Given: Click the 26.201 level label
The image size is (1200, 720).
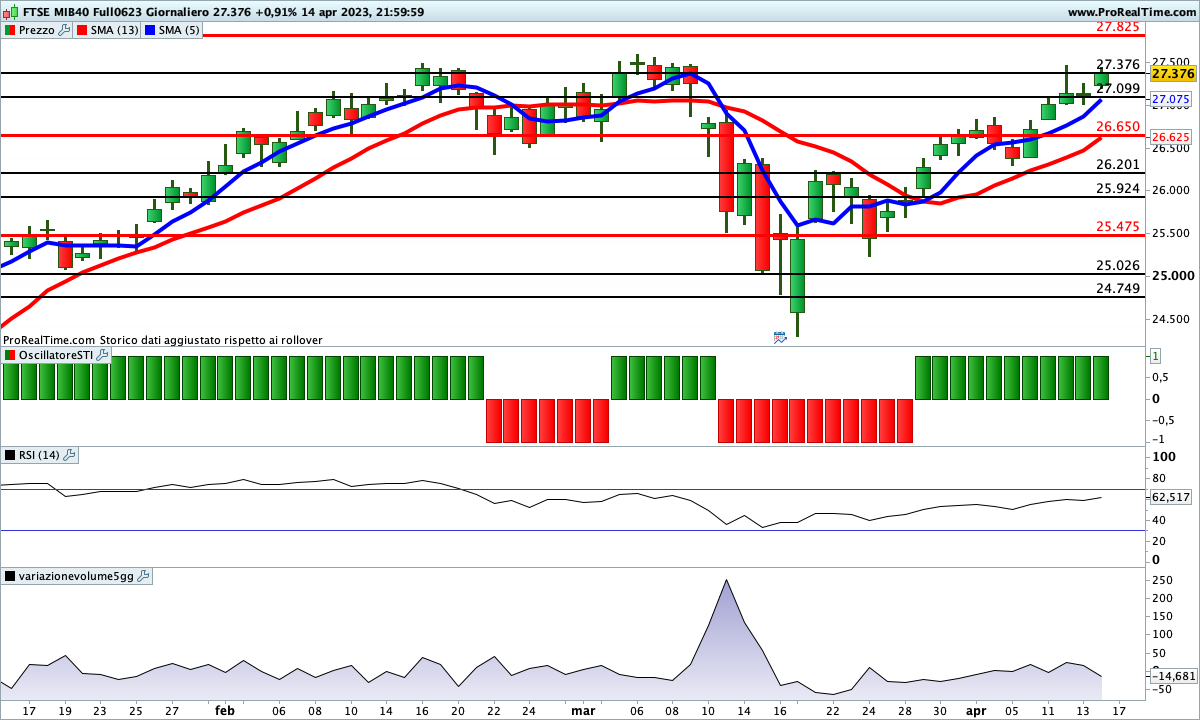Looking at the screenshot, I should [x=1118, y=164].
